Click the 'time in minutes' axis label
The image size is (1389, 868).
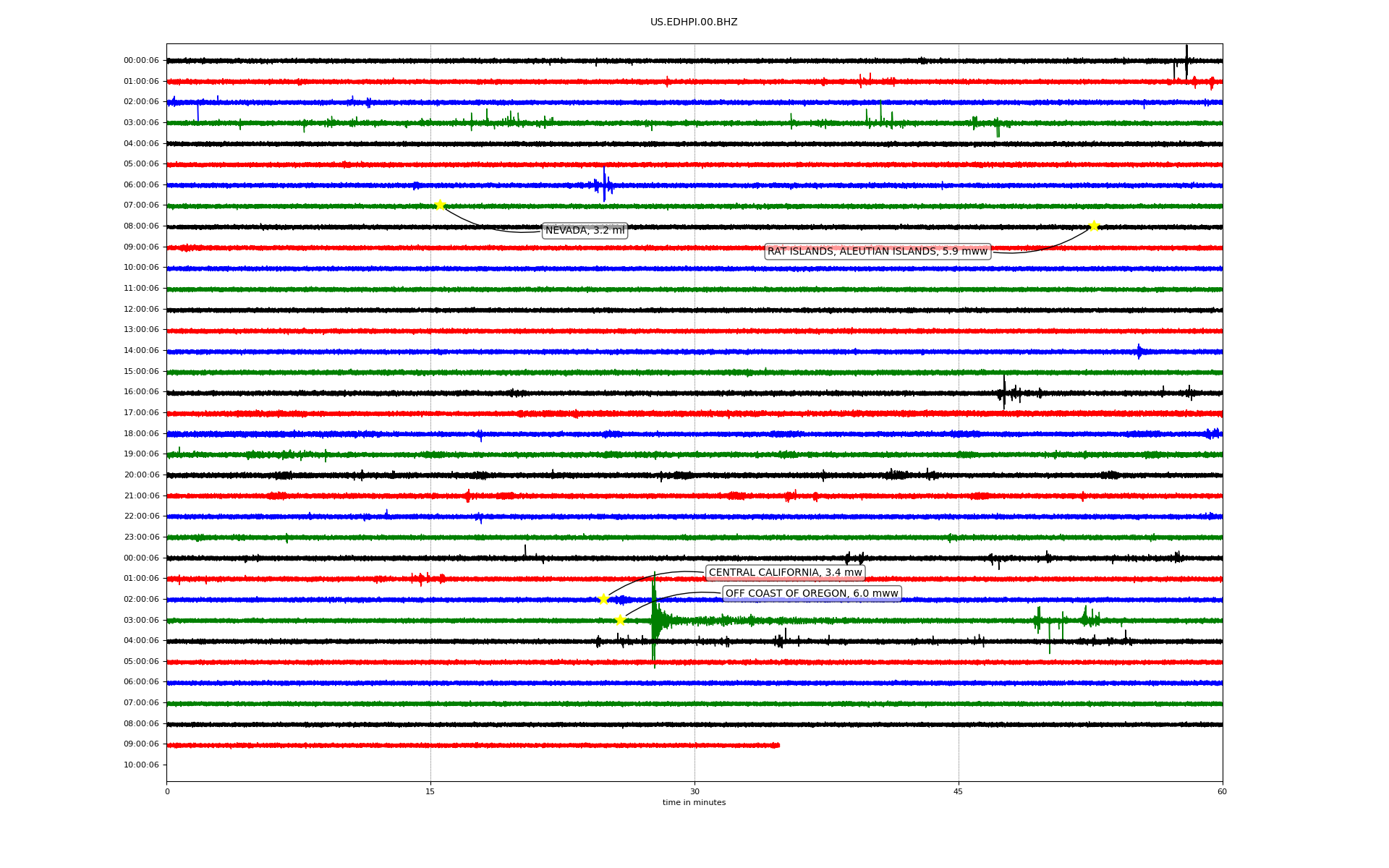coord(693,803)
